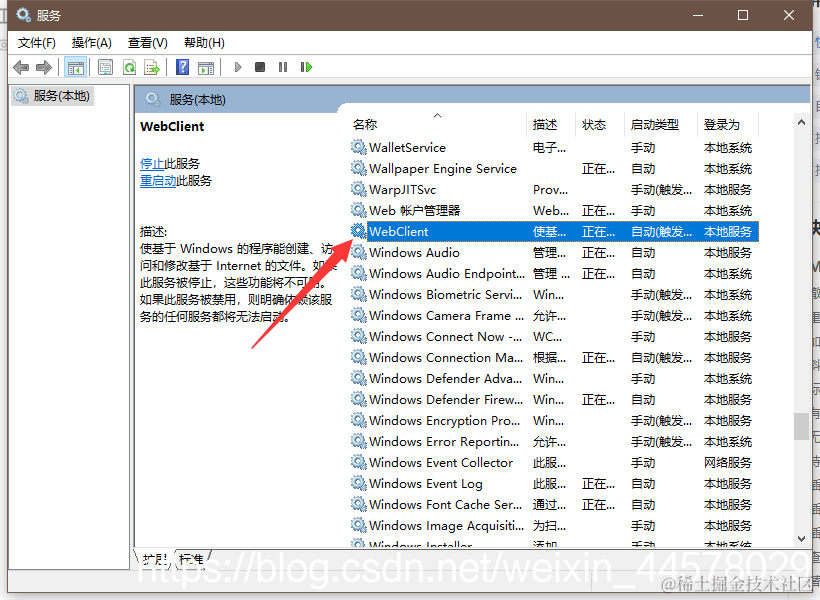
Task: Restart the service with toolbar icon
Action: (306, 67)
